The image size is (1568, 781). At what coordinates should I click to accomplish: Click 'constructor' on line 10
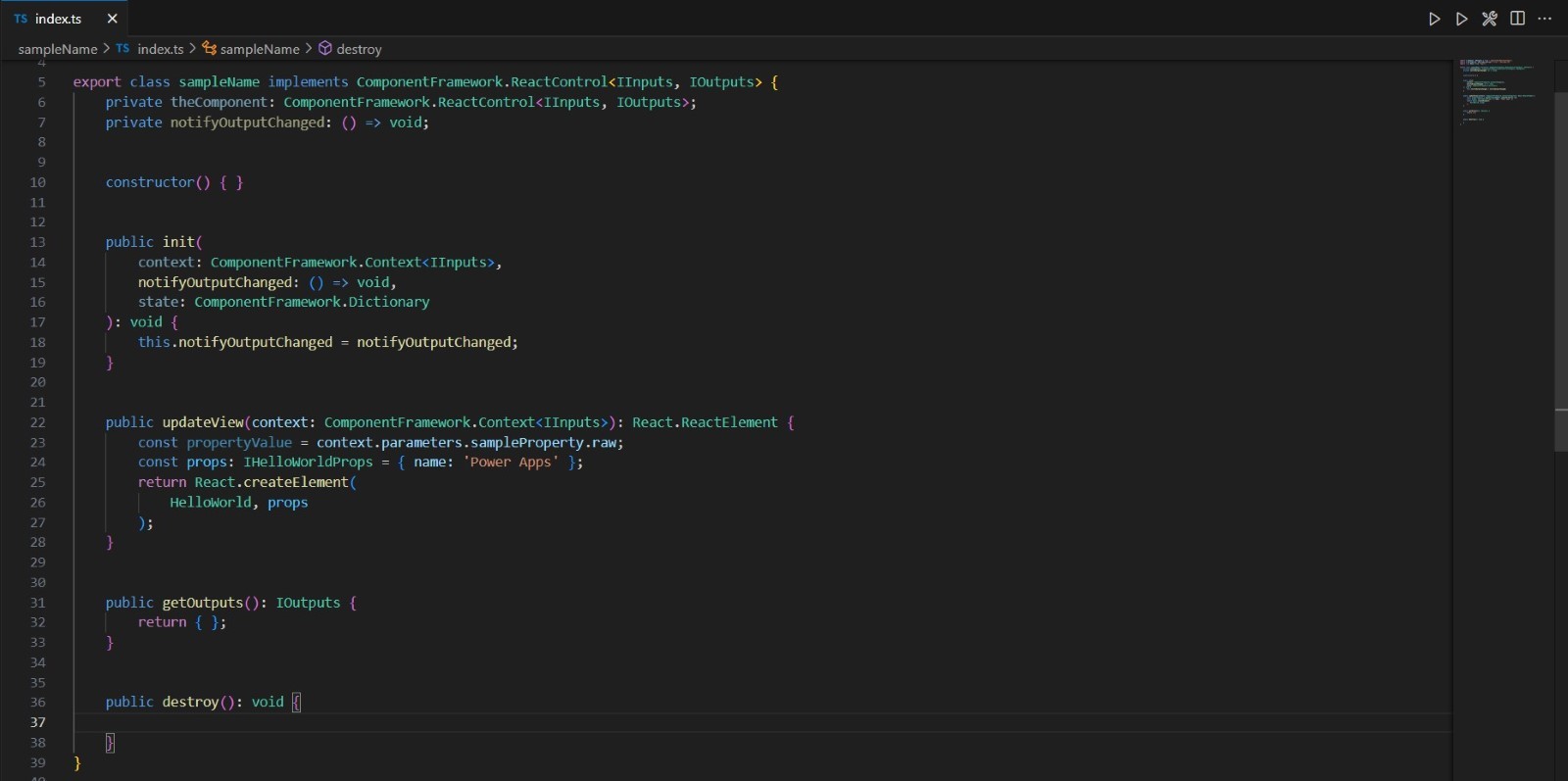[150, 182]
